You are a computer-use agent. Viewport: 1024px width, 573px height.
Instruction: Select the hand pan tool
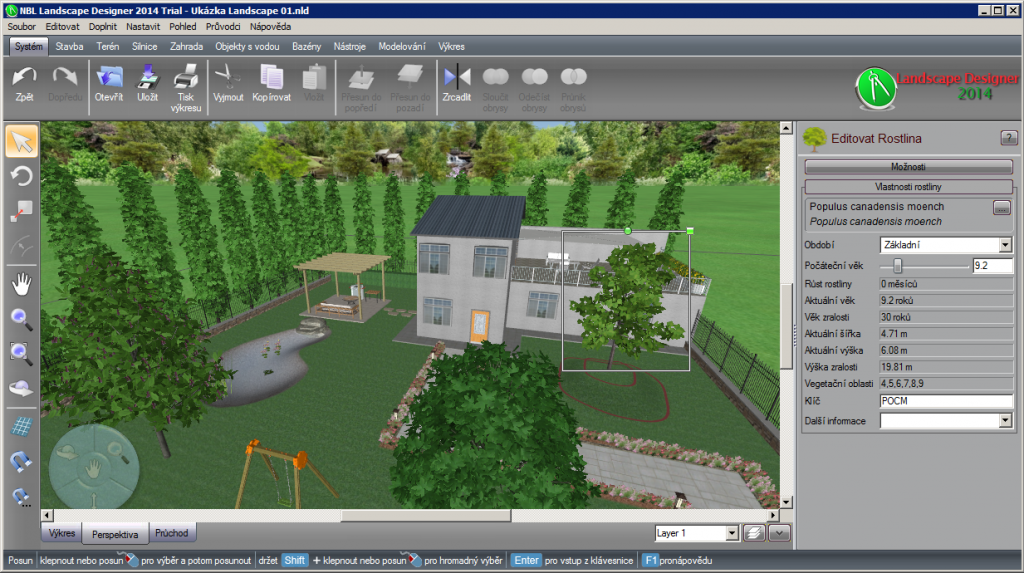coord(22,284)
